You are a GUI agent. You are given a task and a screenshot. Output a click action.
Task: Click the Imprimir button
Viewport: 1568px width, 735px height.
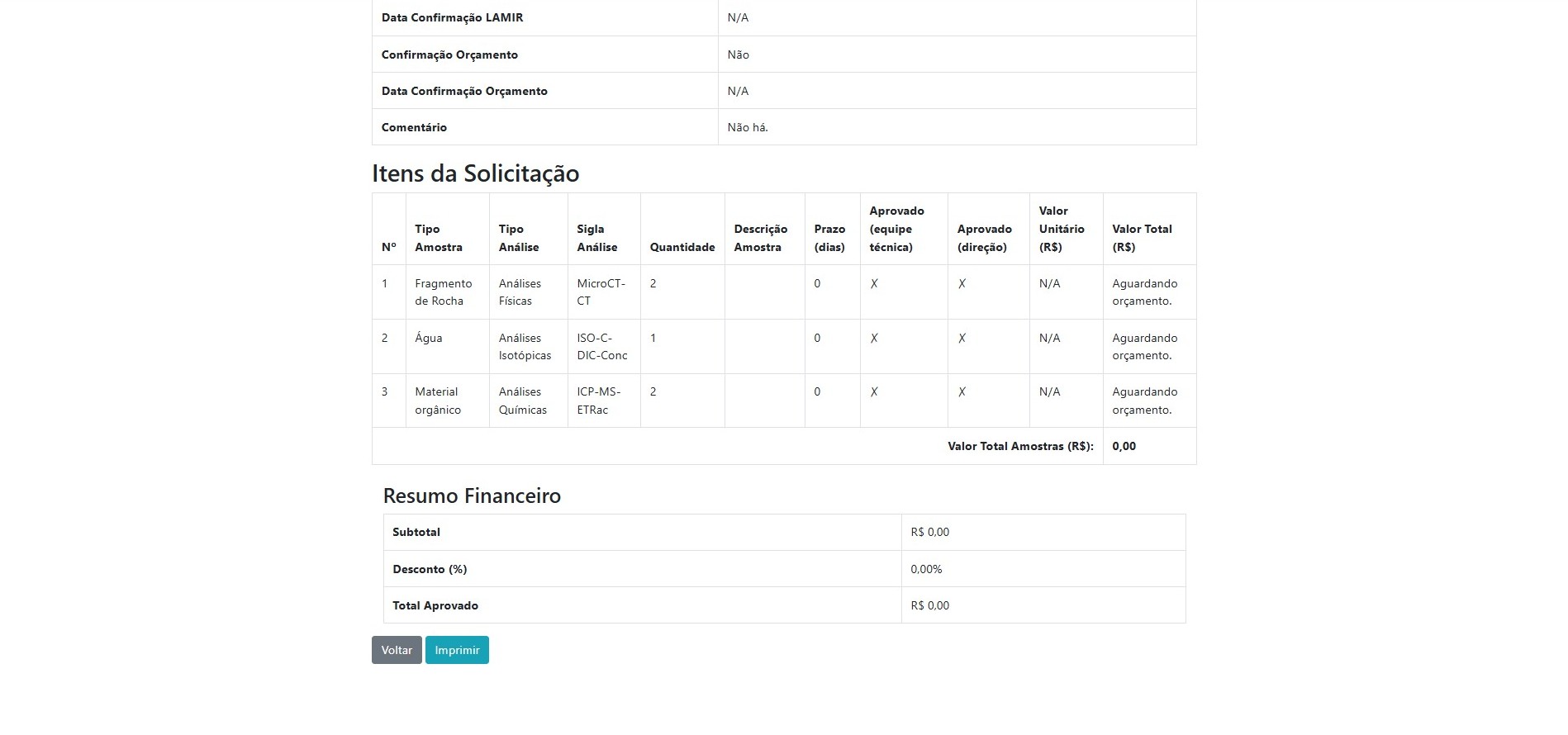pos(457,650)
